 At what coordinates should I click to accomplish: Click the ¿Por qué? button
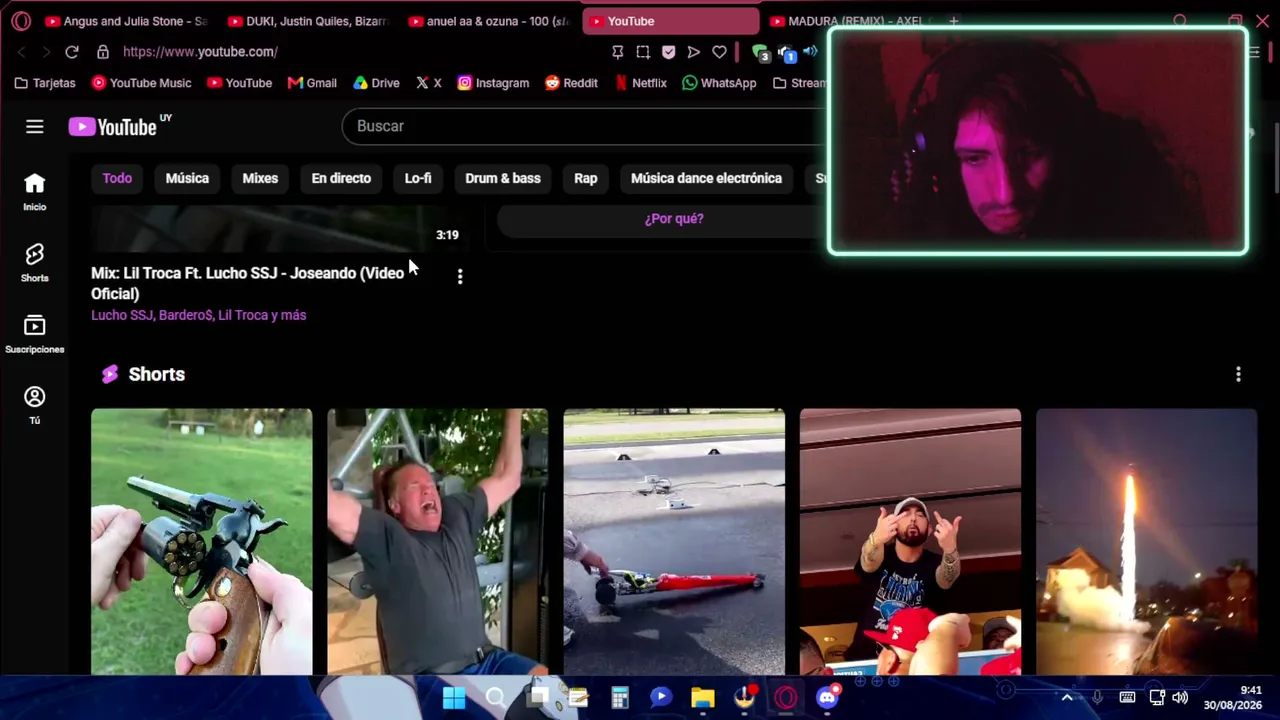(674, 218)
